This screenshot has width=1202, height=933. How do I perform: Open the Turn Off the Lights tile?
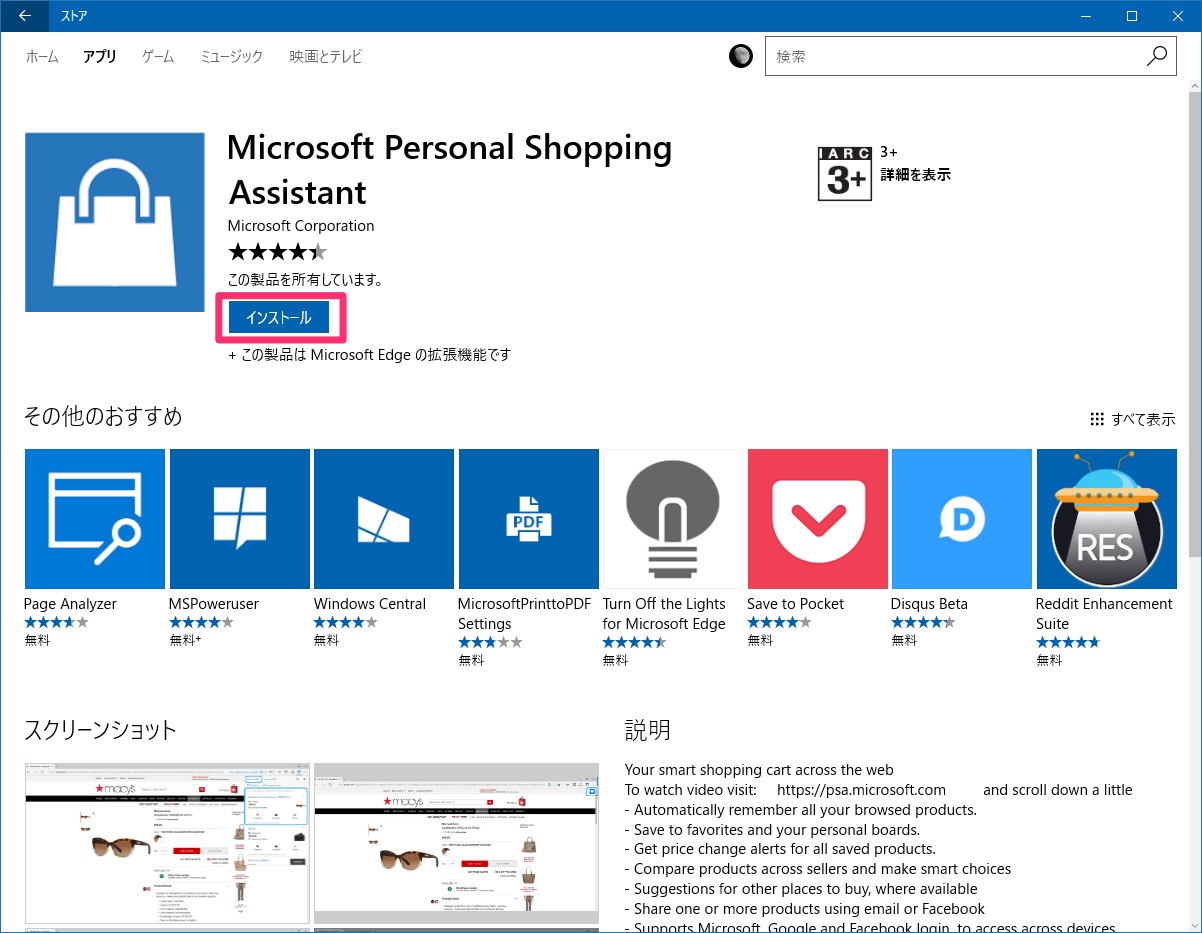pos(673,519)
